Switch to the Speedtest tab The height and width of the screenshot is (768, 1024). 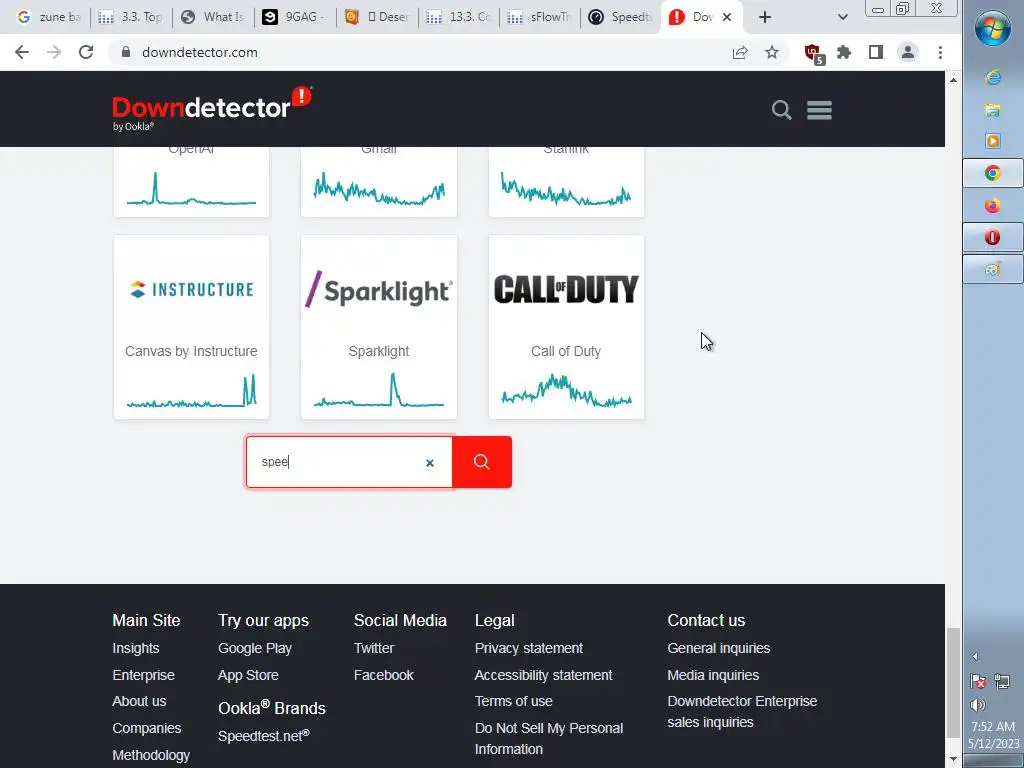620,17
